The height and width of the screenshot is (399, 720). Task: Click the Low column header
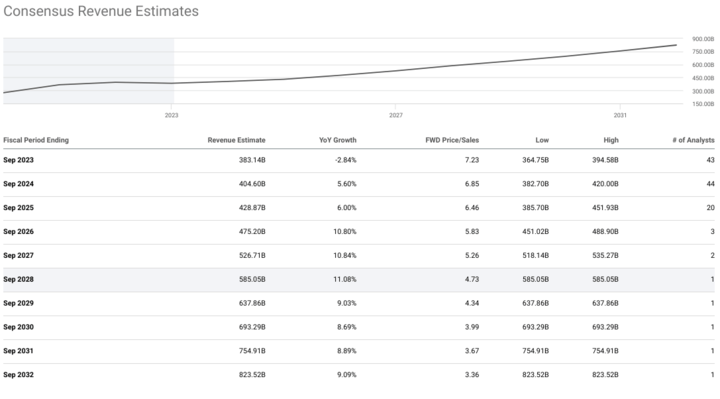coord(542,140)
